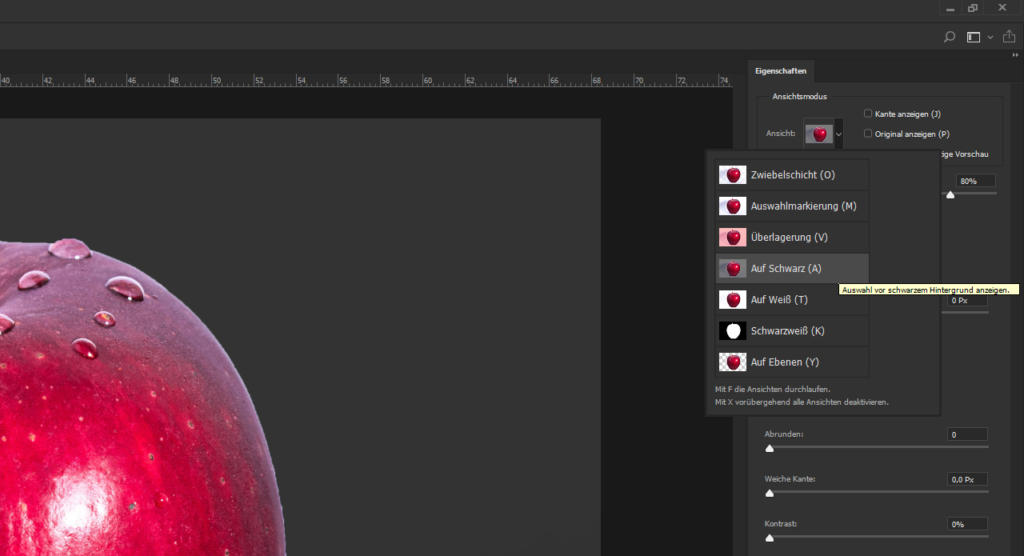The width and height of the screenshot is (1024, 556).
Task: Click the share/export icon
Action: [1009, 37]
